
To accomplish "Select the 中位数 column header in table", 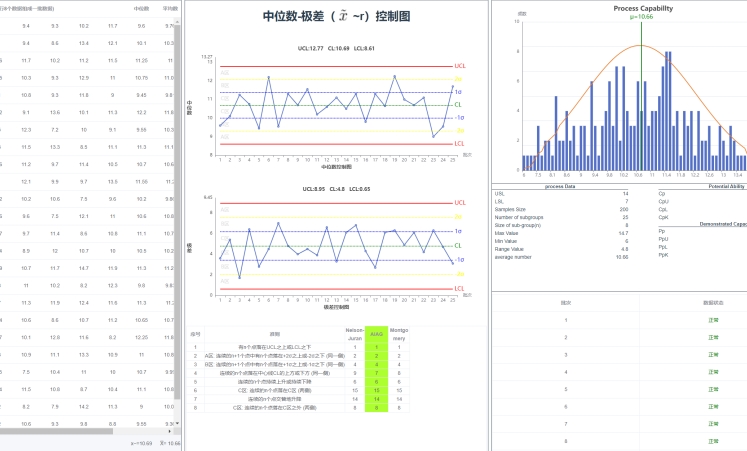I will (141, 8).
